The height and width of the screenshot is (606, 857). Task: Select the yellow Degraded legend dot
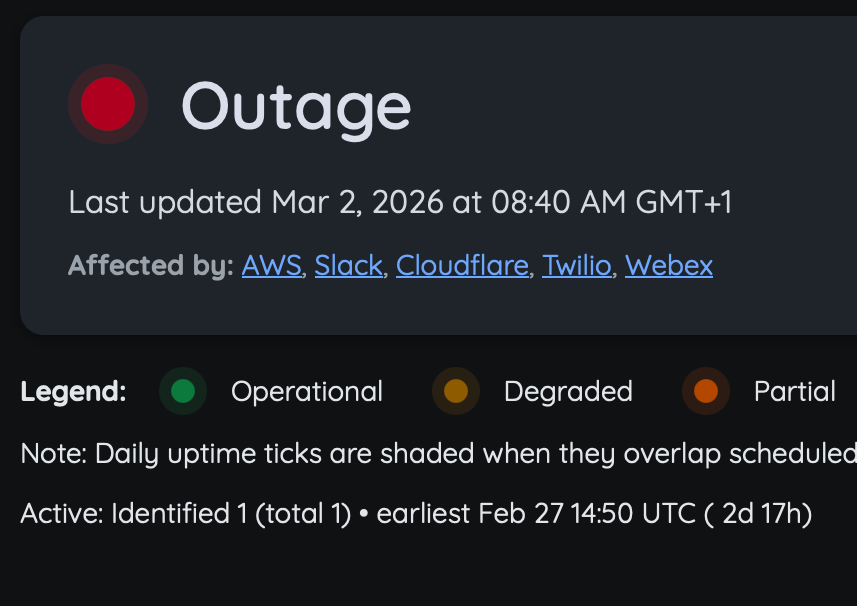[455, 391]
